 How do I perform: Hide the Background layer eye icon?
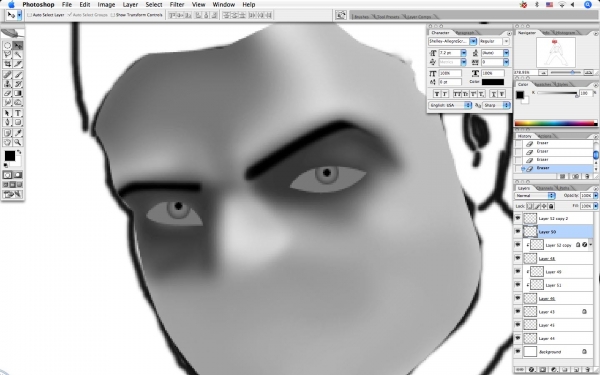pos(518,351)
